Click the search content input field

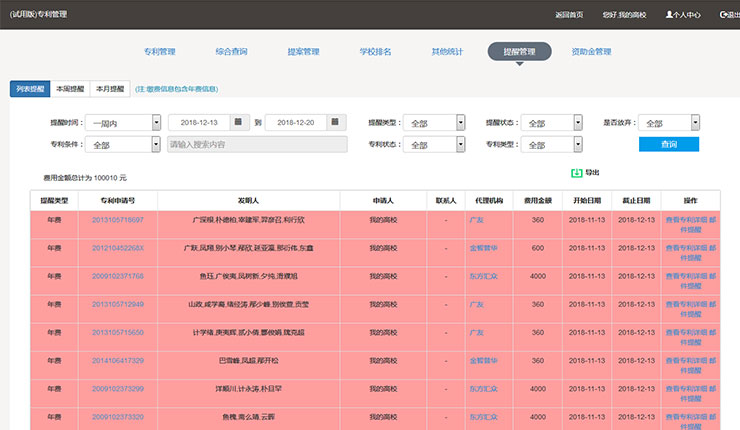point(257,144)
